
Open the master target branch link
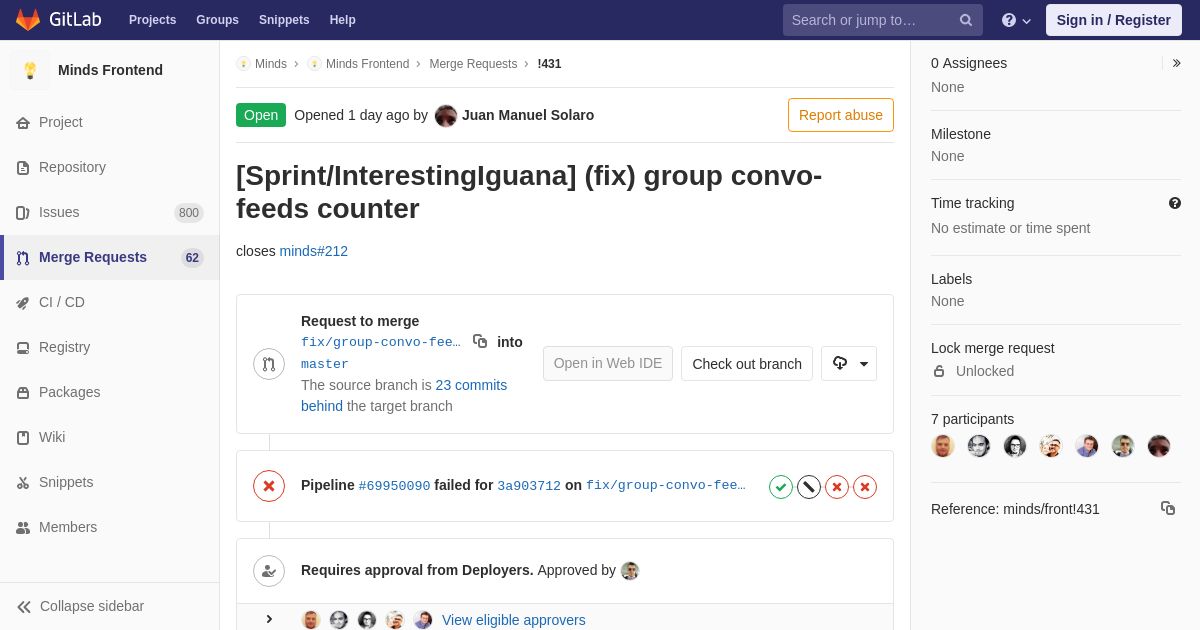325,364
